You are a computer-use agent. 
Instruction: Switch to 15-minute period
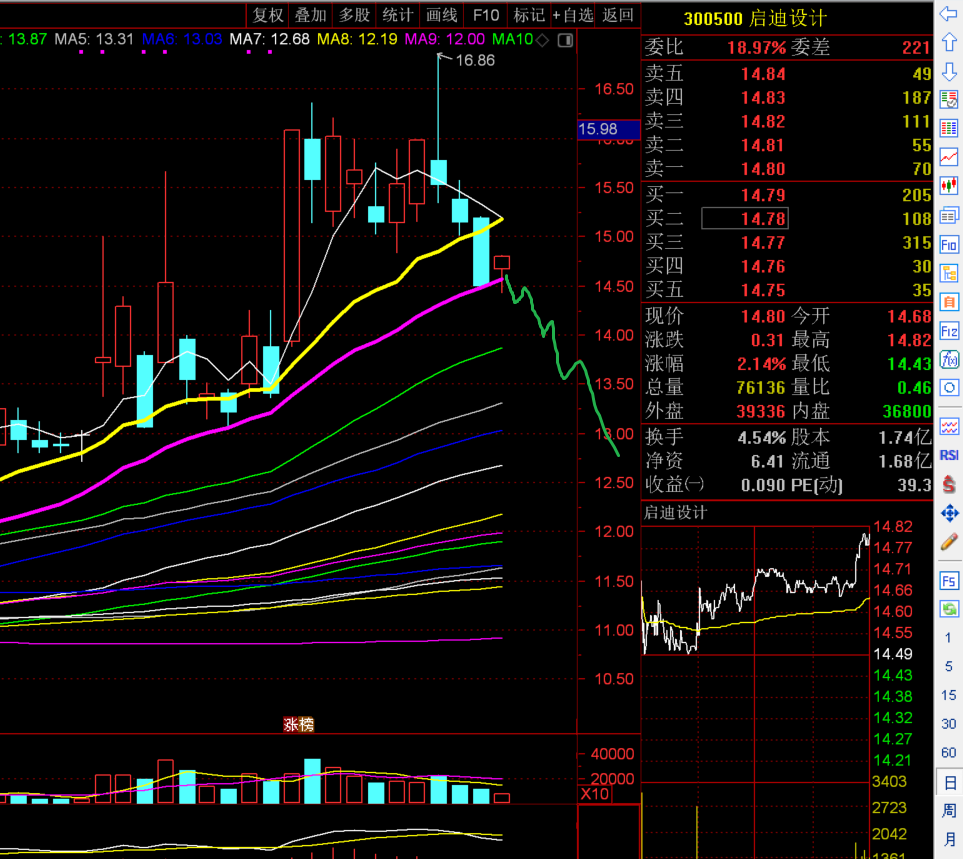pyautogui.click(x=948, y=695)
